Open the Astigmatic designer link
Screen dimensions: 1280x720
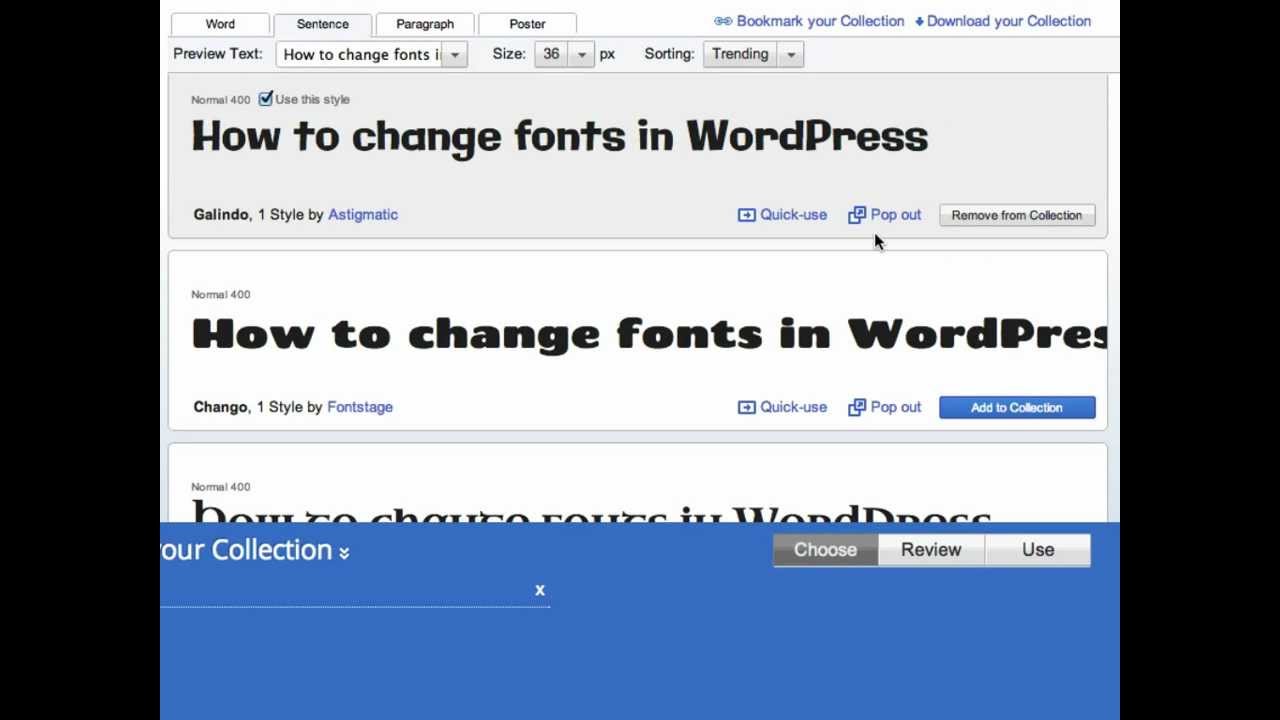coord(363,214)
